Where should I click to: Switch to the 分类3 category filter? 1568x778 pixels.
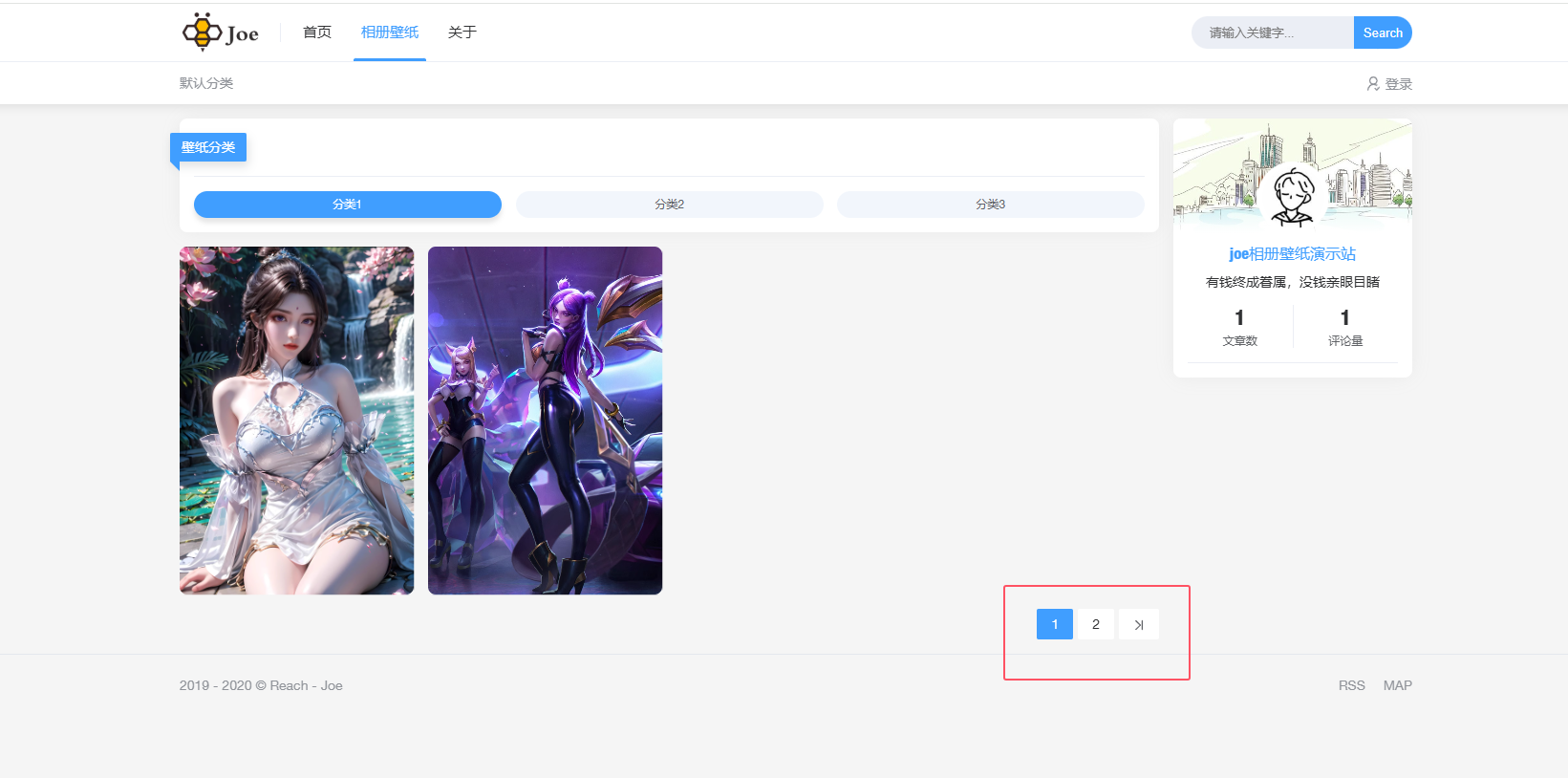click(990, 205)
